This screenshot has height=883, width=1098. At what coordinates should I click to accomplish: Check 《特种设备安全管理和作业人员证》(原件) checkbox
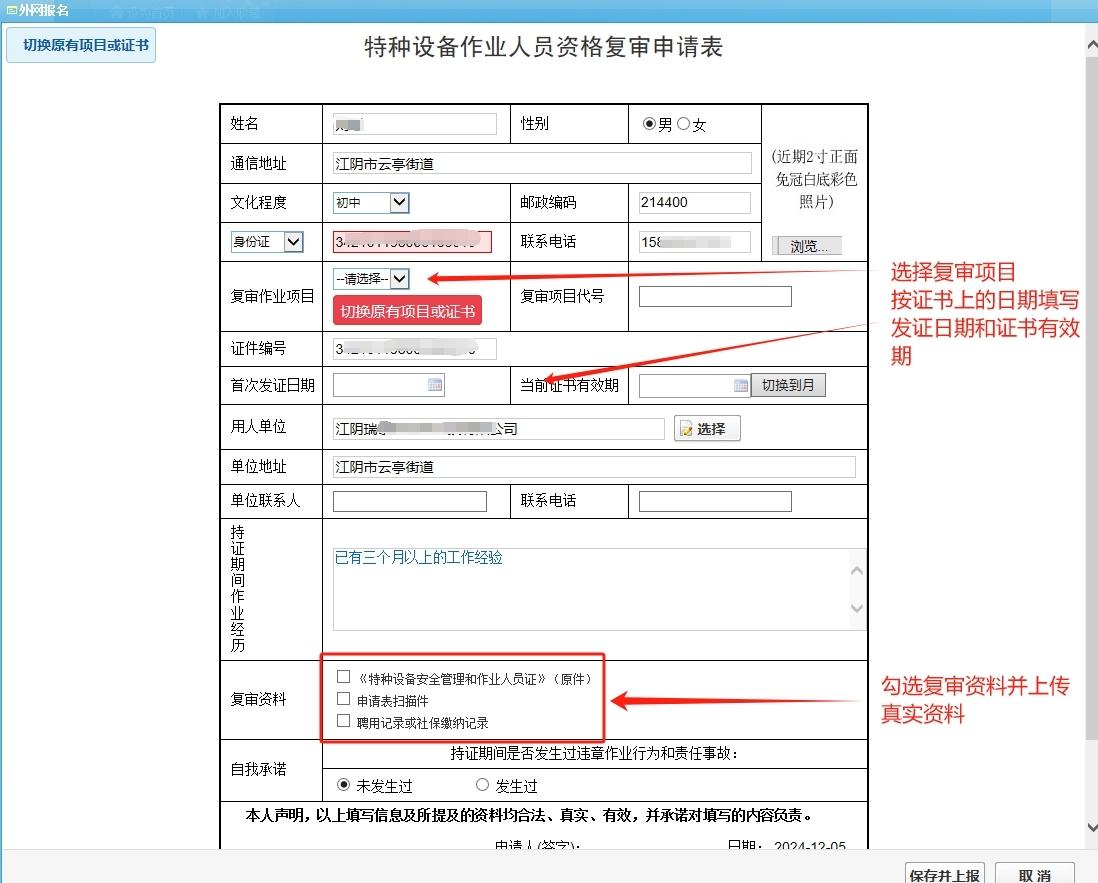[343, 676]
